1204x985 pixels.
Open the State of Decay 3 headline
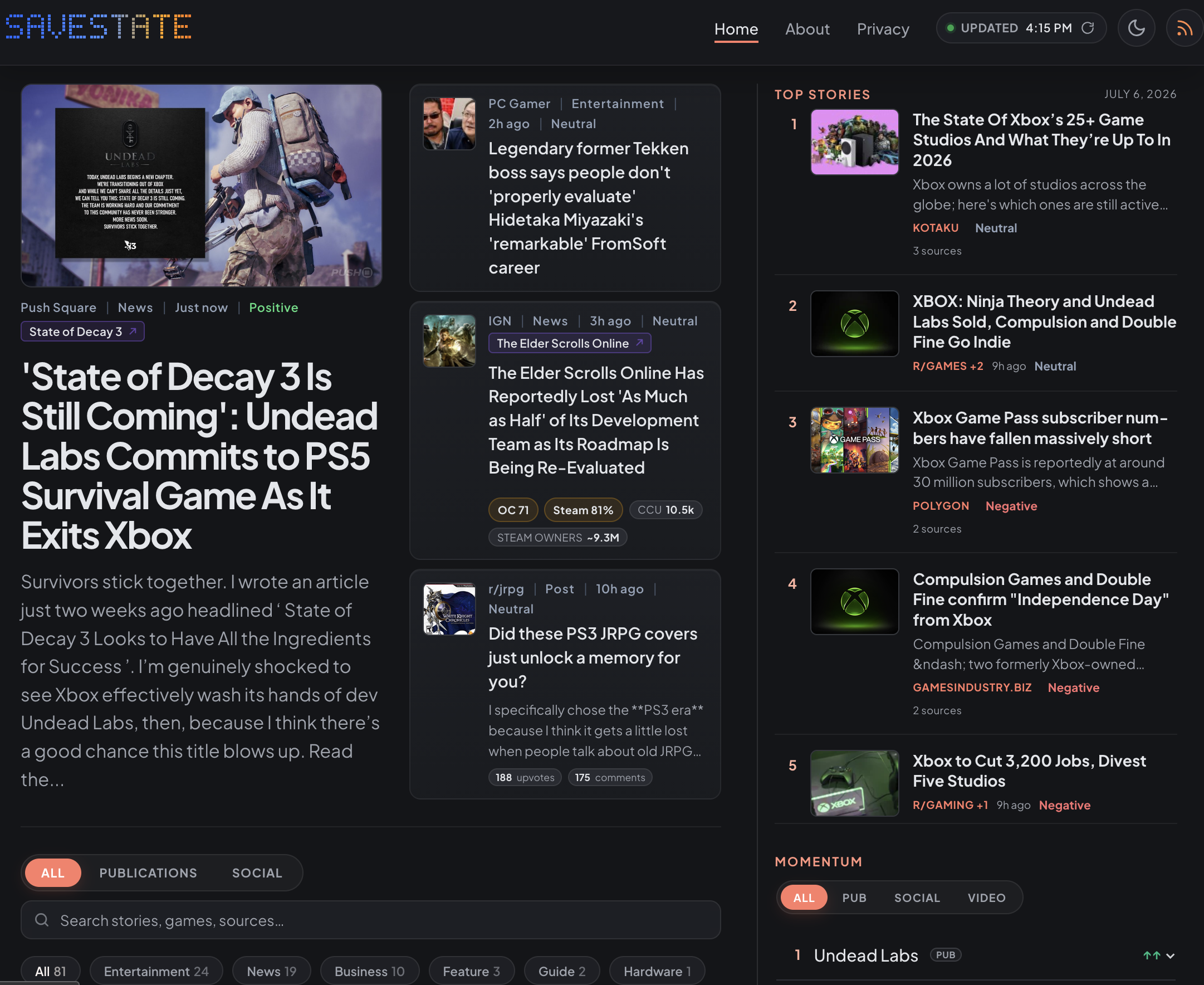click(x=199, y=456)
